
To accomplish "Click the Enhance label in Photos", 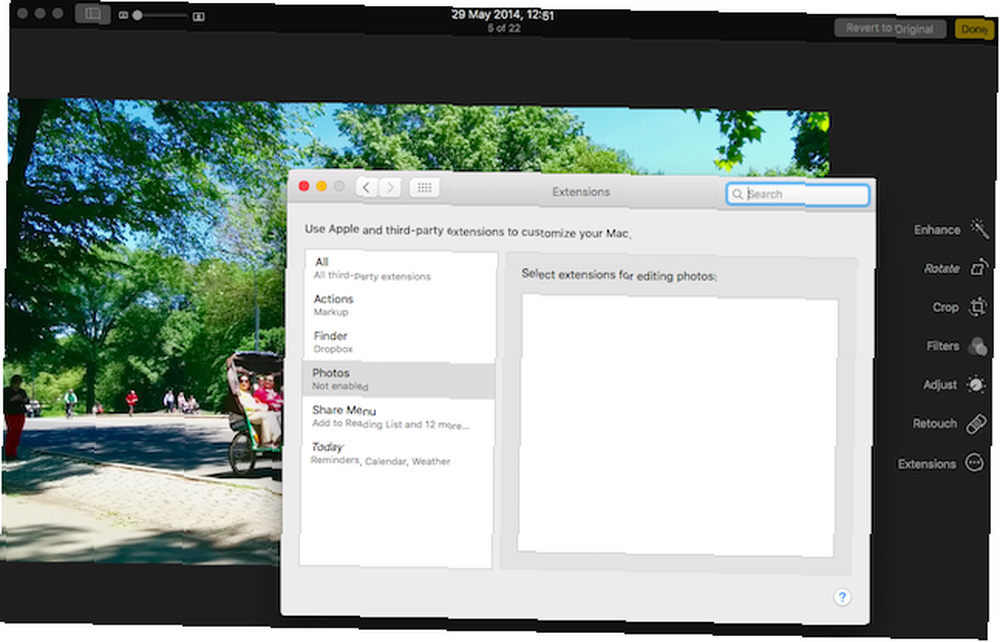I will (x=937, y=230).
